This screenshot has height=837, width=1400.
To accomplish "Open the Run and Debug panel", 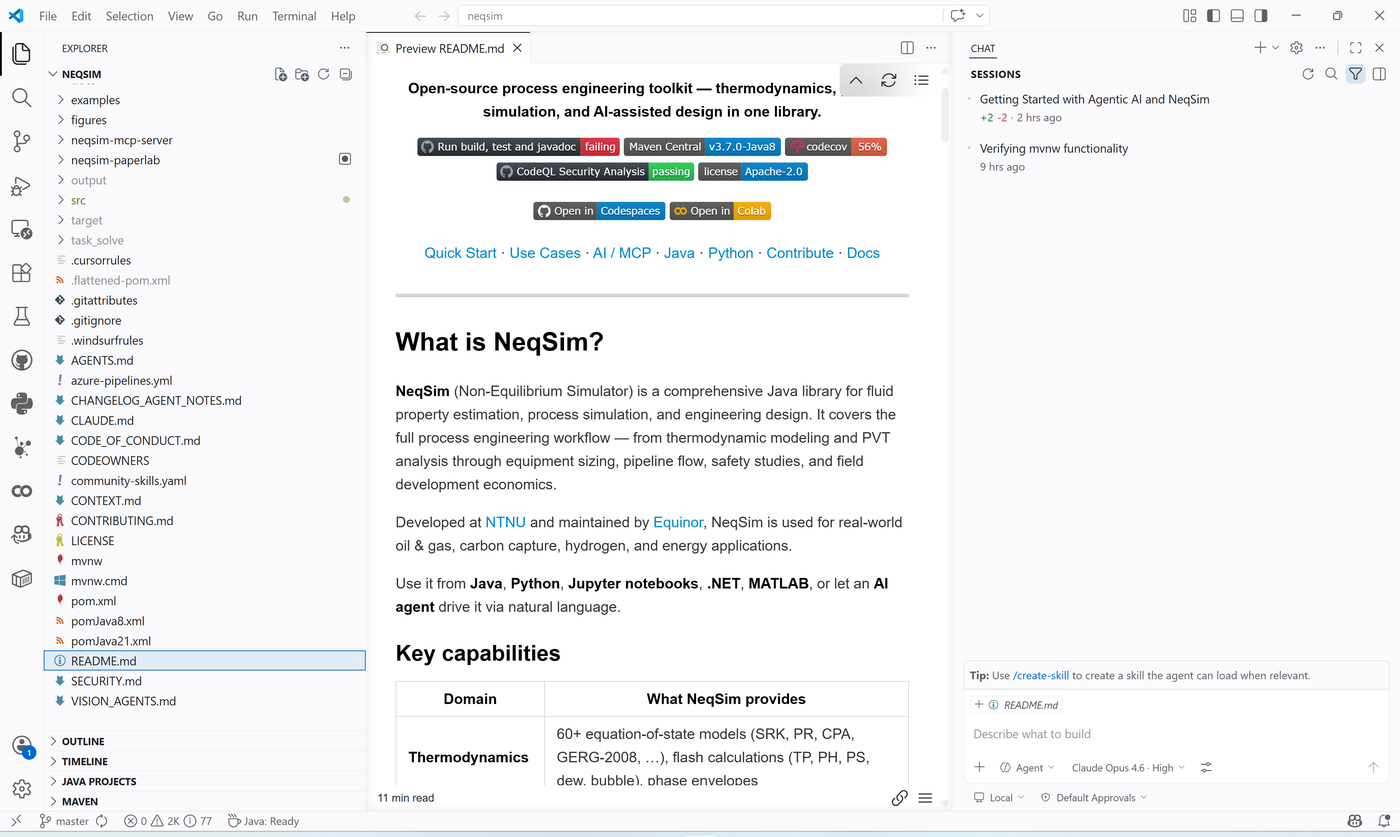I will [22, 186].
